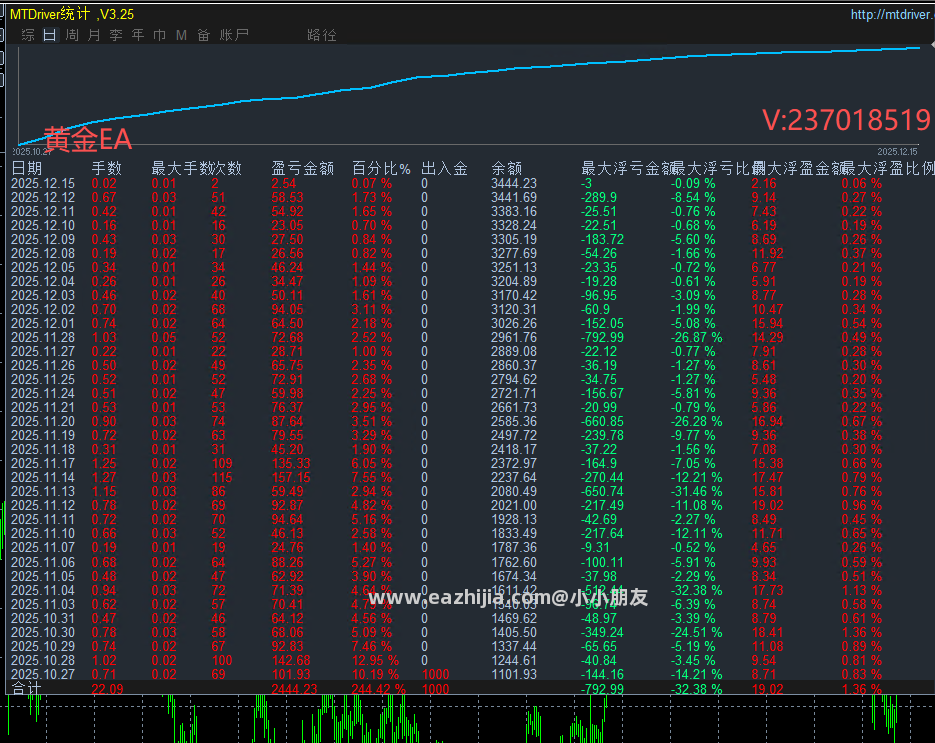Click balance value 3026.26
This screenshot has width=935, height=743.
point(514,323)
